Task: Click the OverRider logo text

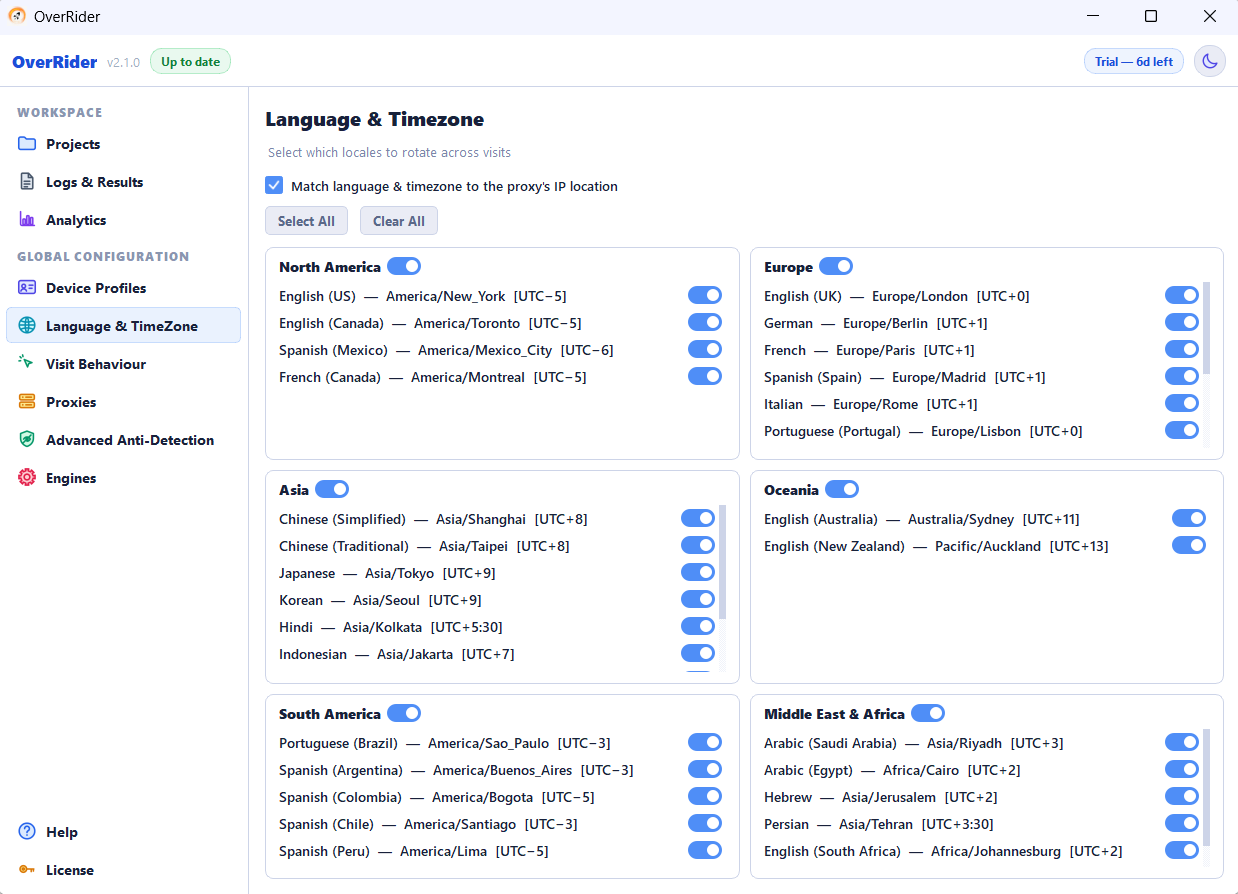Action: tap(55, 62)
